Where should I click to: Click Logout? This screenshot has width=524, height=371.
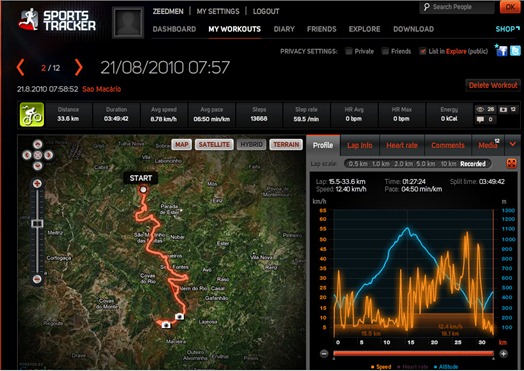[266, 11]
